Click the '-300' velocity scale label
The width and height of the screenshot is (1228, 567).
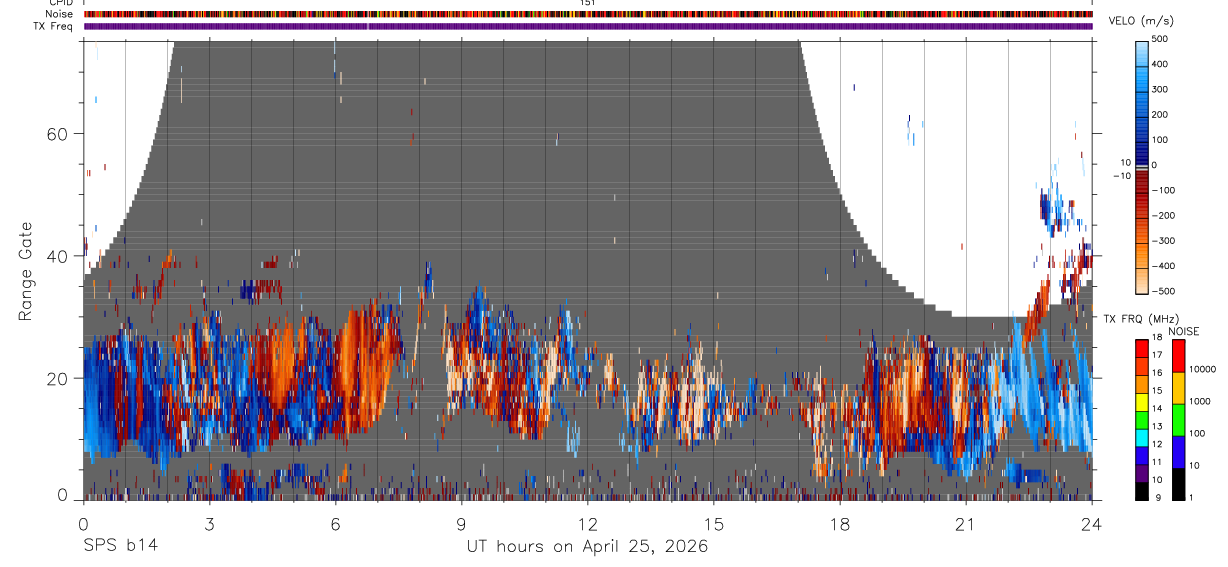pos(1163,240)
